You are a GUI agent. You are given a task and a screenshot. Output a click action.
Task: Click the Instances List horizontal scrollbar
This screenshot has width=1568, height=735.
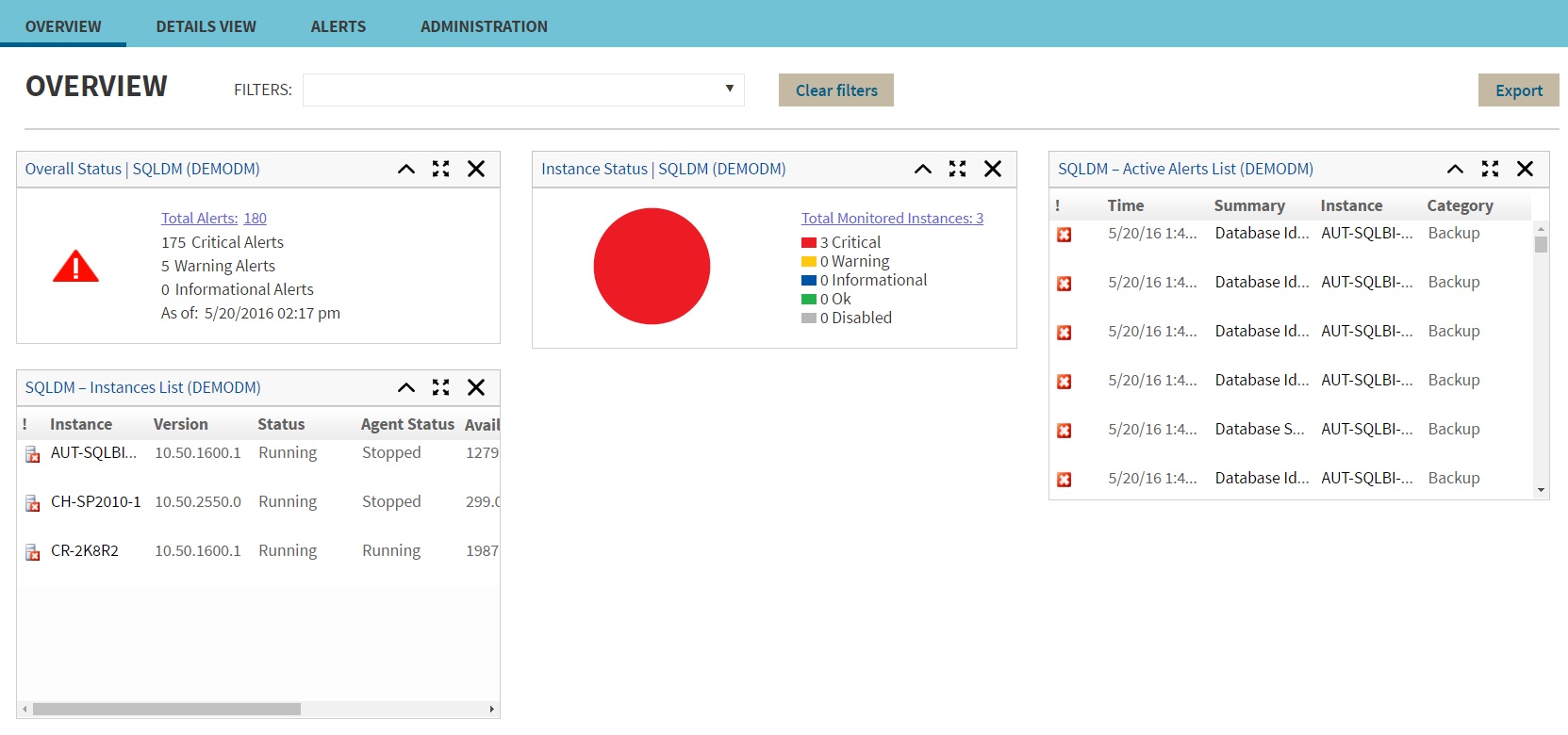167,709
